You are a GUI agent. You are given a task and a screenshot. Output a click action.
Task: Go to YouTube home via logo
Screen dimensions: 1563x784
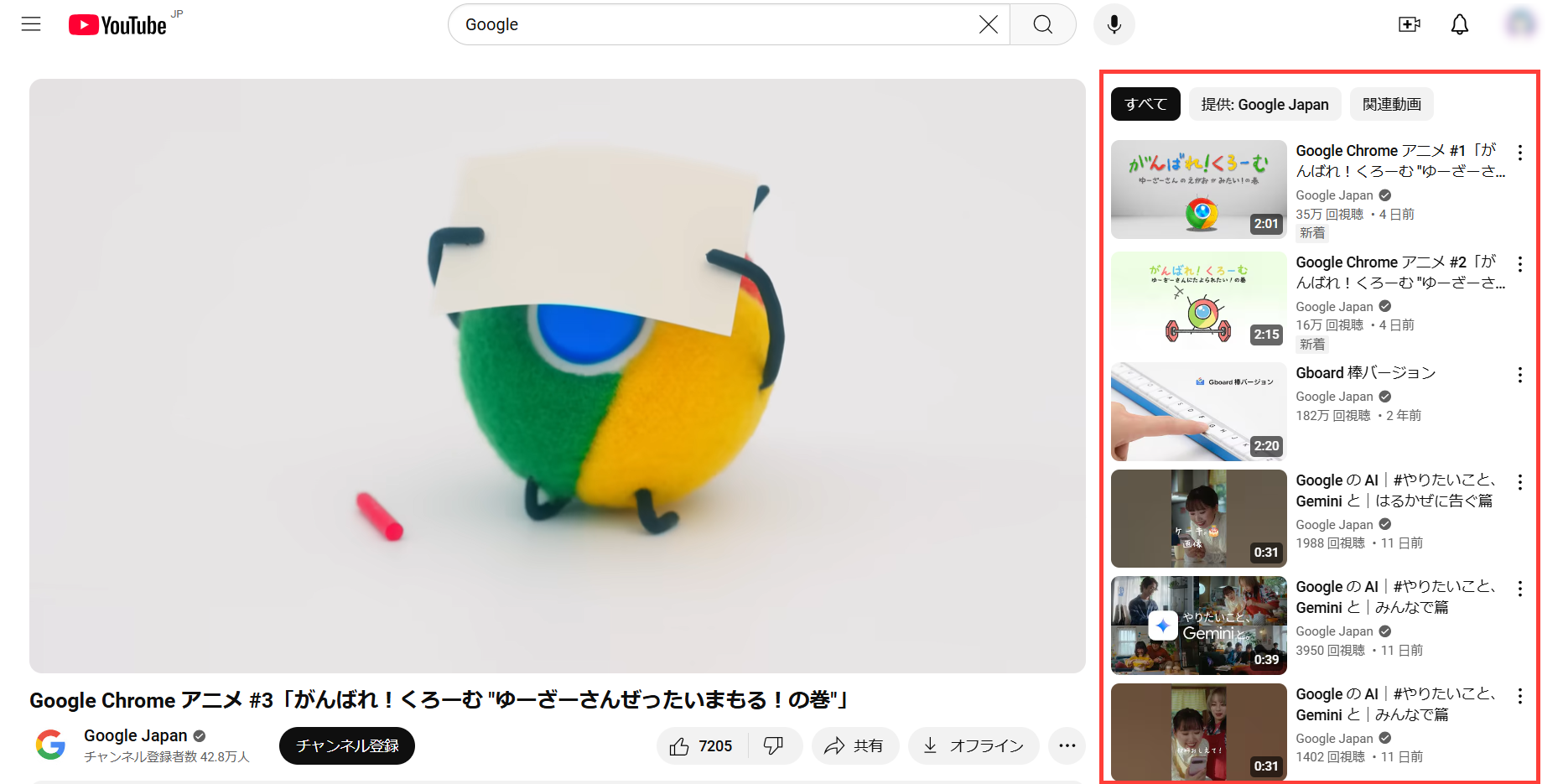(117, 25)
